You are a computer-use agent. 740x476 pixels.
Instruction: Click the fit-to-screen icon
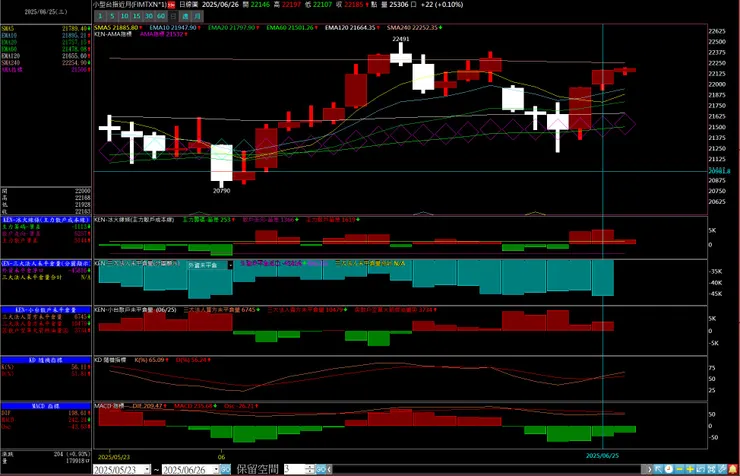(x=711, y=469)
